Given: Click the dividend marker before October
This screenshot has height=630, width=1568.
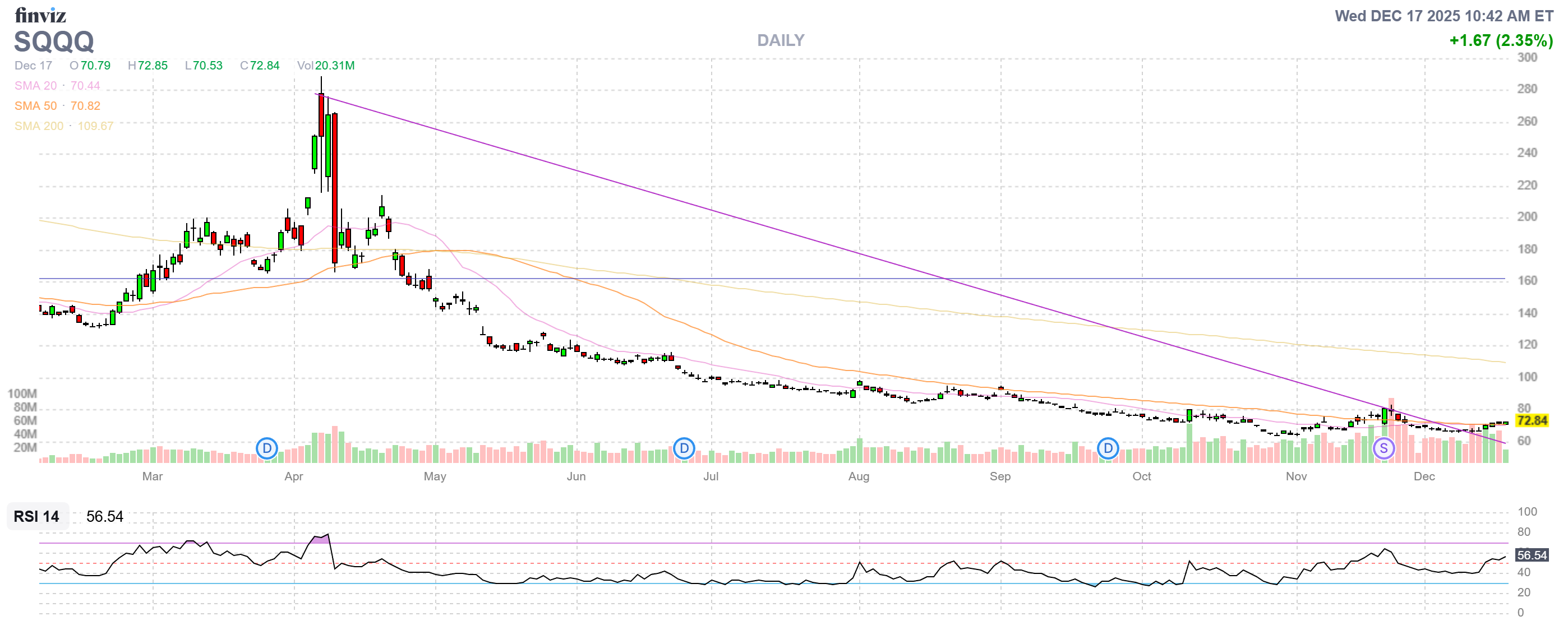Looking at the screenshot, I should tap(1108, 449).
